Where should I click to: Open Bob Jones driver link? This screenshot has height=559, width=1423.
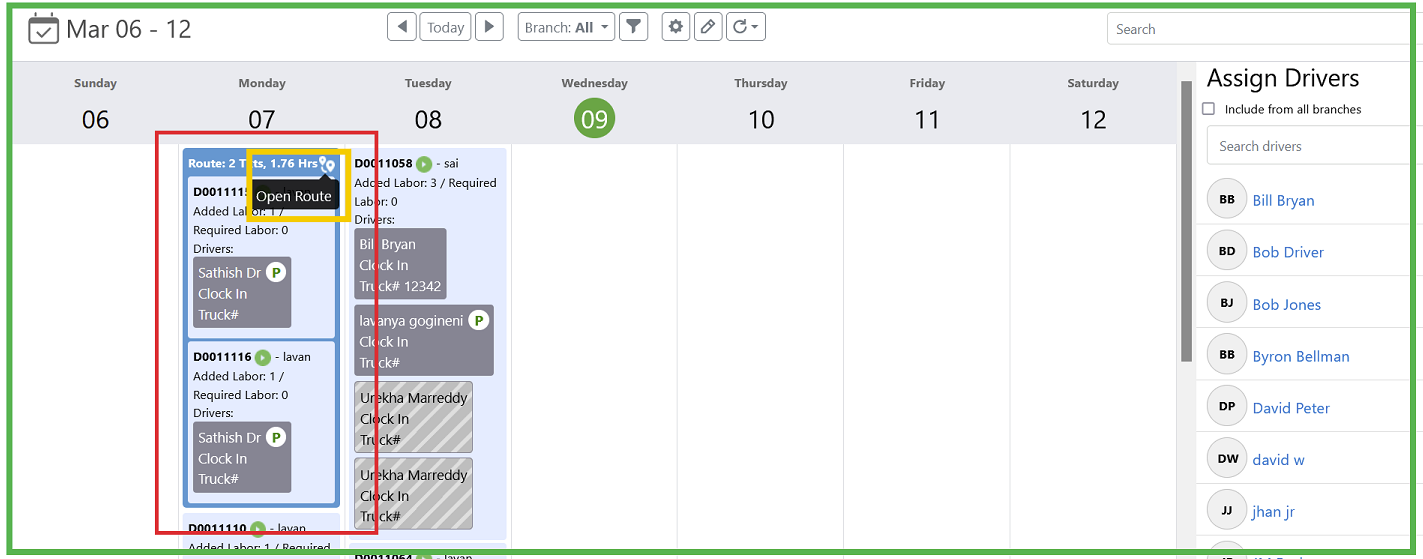pos(1287,304)
